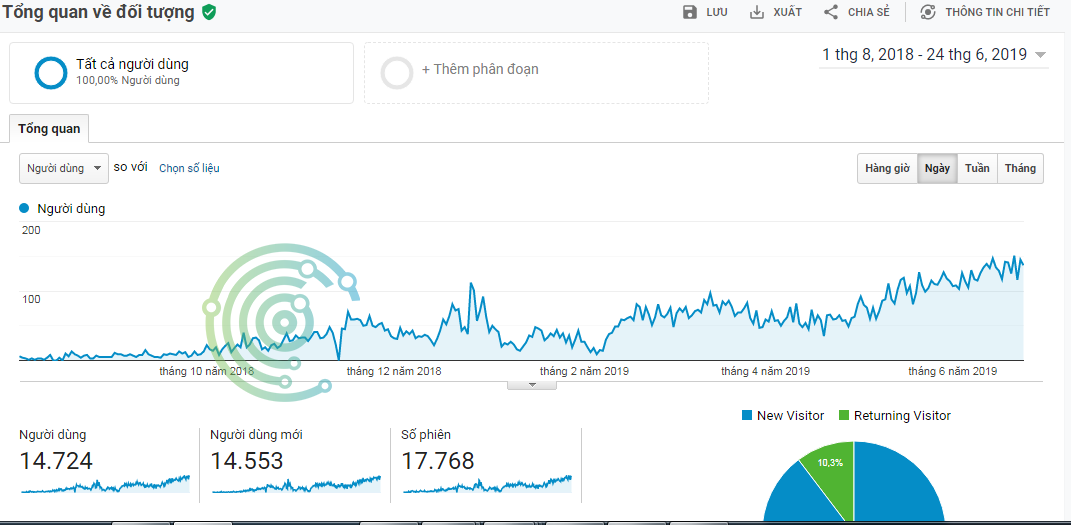
Task: Click the 'Số phiên' value 17.768
Action: pyautogui.click(x=438, y=461)
